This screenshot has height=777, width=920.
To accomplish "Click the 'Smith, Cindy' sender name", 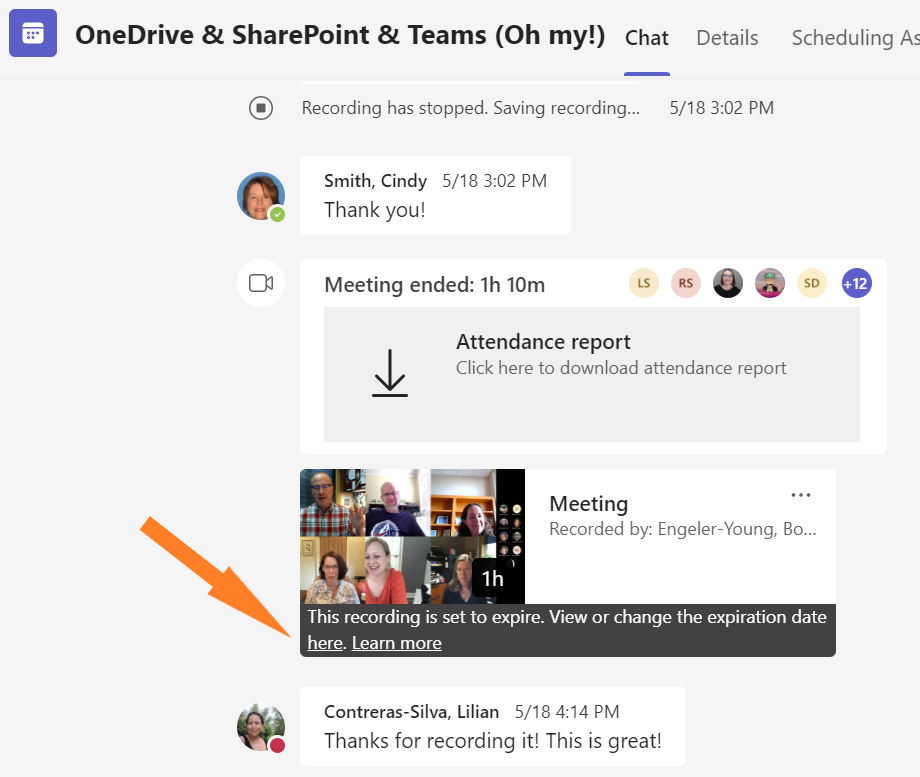I will [x=376, y=181].
